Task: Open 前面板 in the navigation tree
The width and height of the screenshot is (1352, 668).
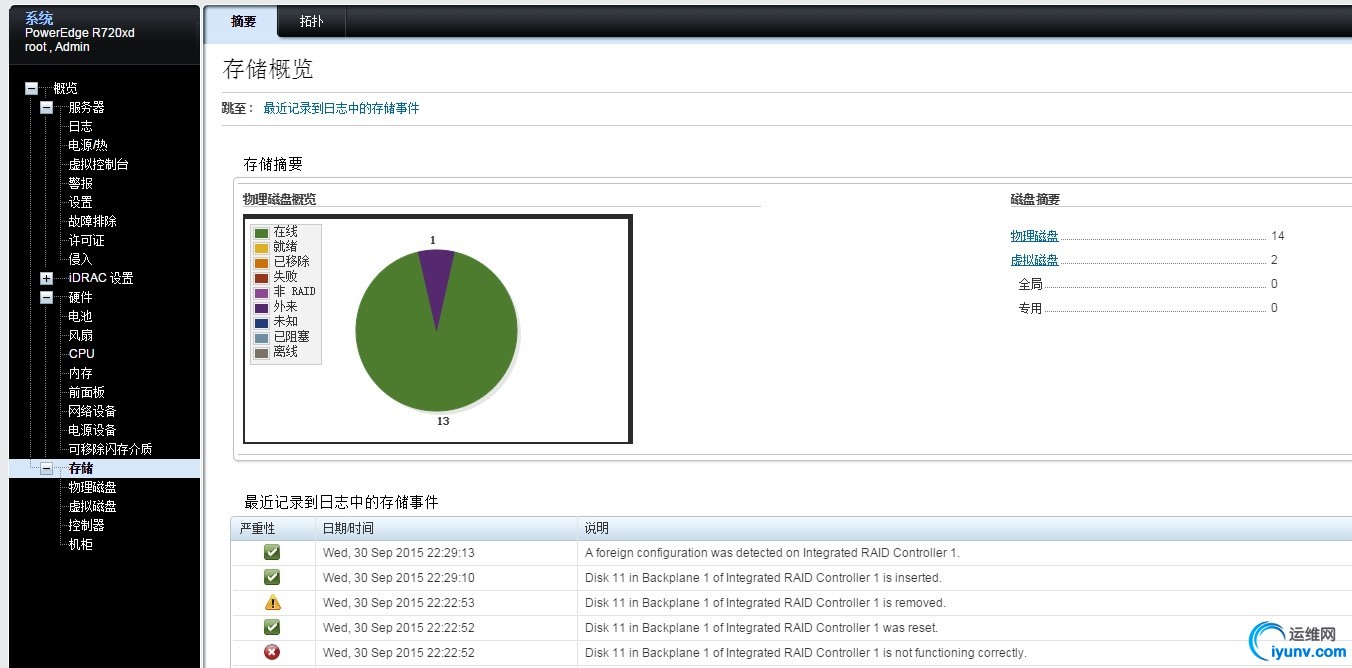Action: (x=86, y=392)
